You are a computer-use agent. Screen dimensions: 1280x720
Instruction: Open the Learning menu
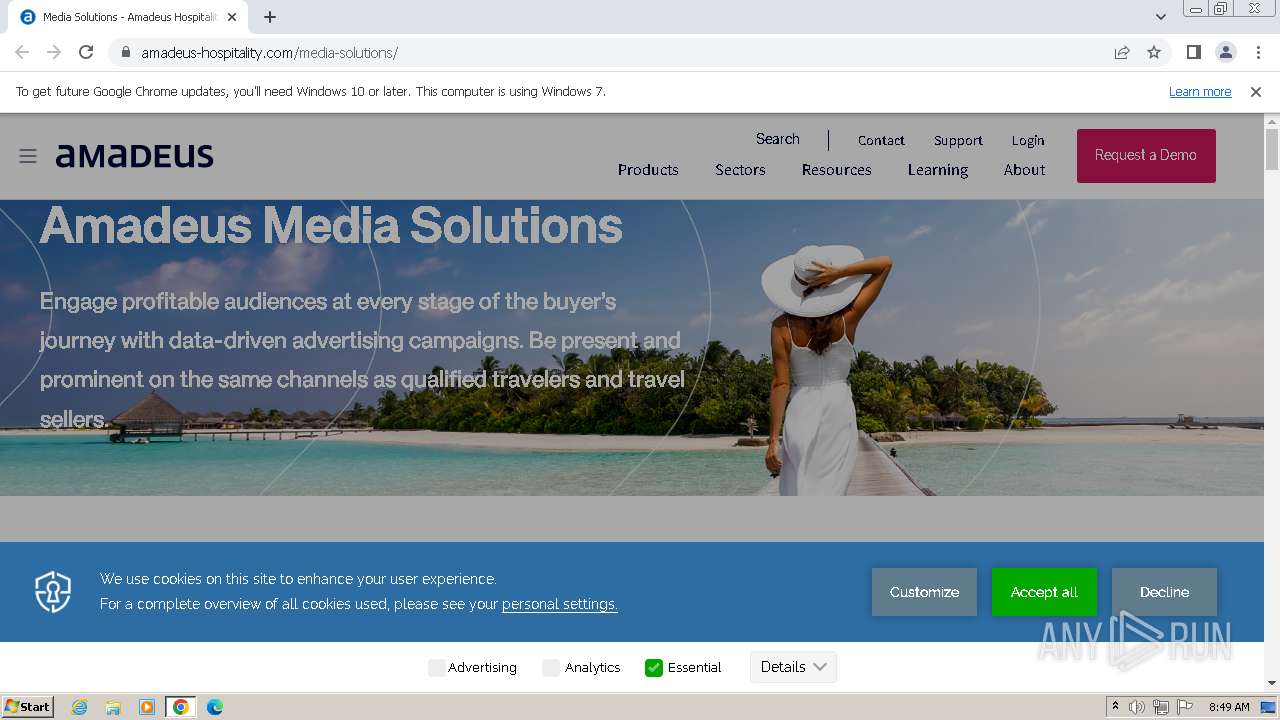point(938,170)
